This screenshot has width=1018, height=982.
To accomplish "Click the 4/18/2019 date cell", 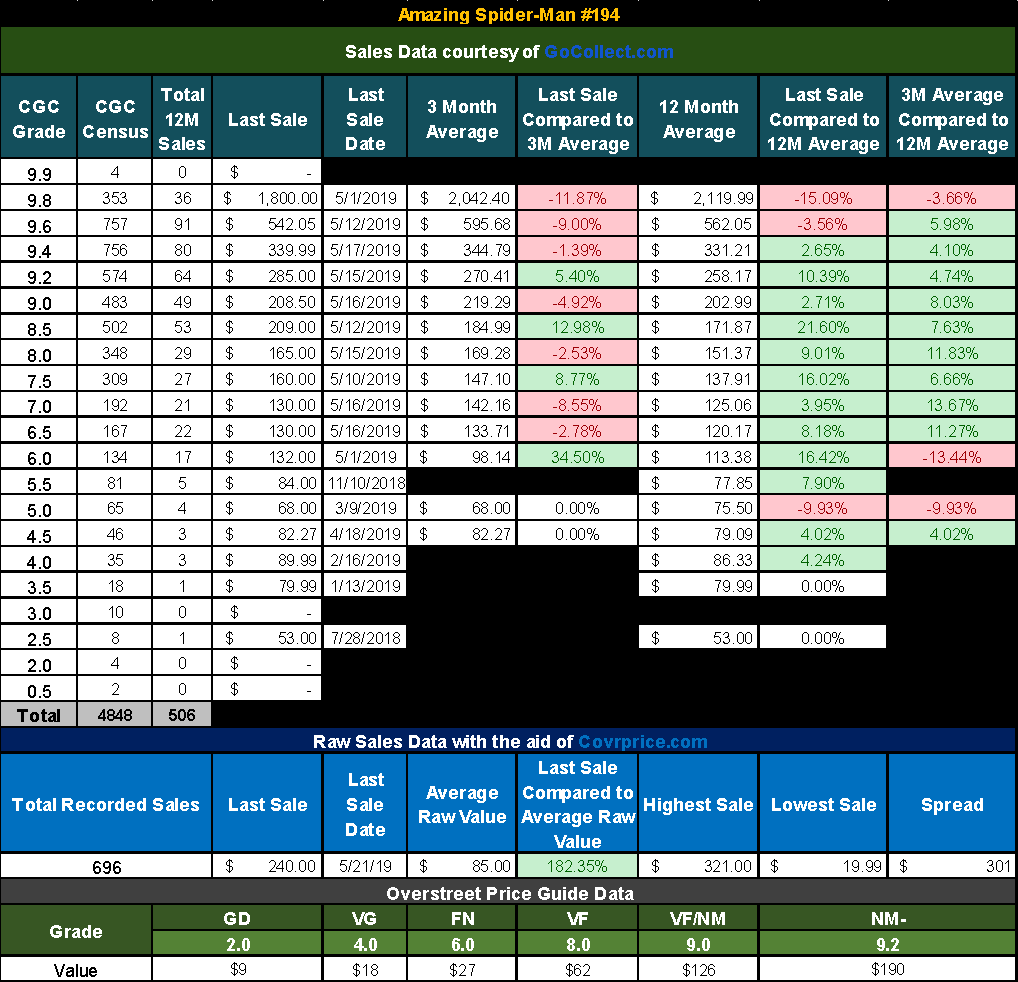I will pyautogui.click(x=365, y=534).
